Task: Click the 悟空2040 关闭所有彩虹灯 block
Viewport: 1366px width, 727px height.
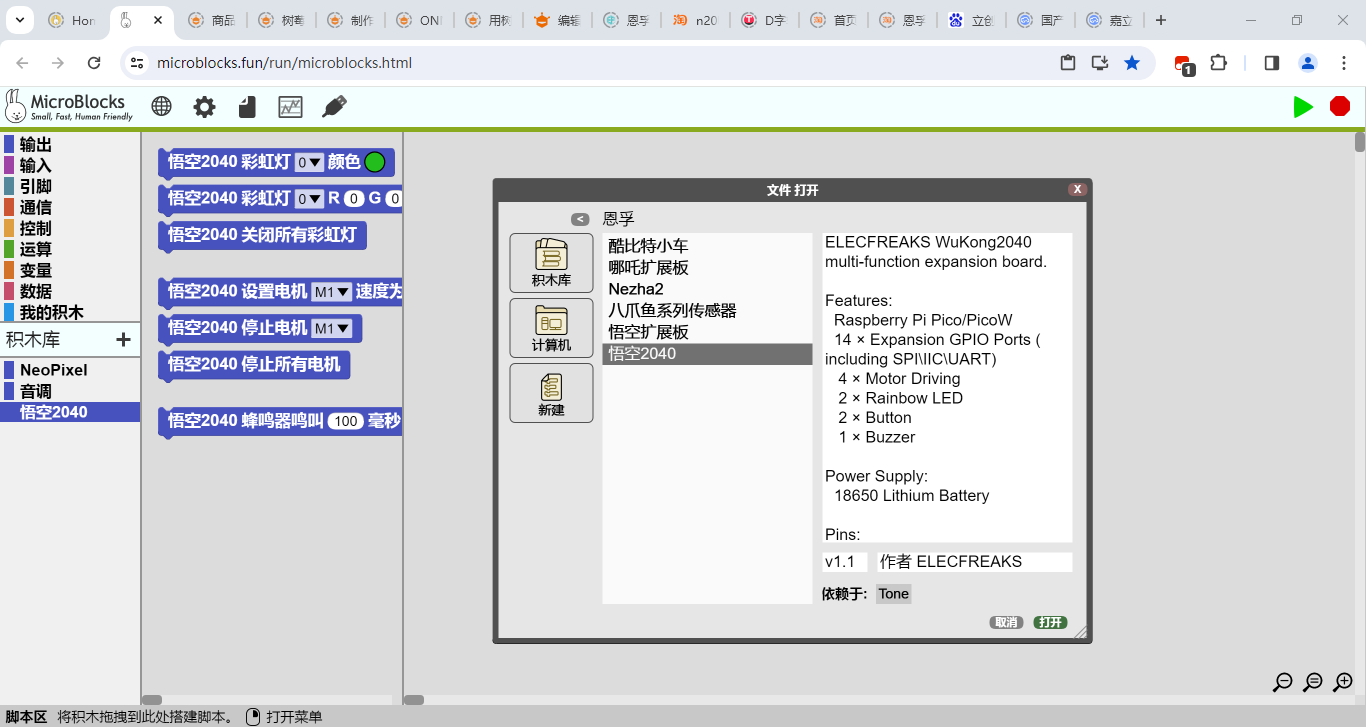Action: [x=263, y=235]
